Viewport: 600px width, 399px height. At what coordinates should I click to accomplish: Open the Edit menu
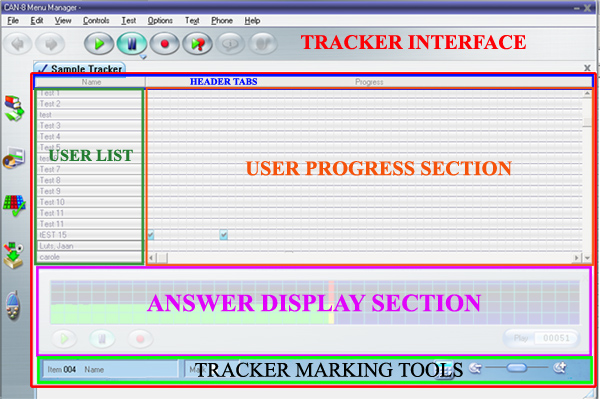(36, 21)
